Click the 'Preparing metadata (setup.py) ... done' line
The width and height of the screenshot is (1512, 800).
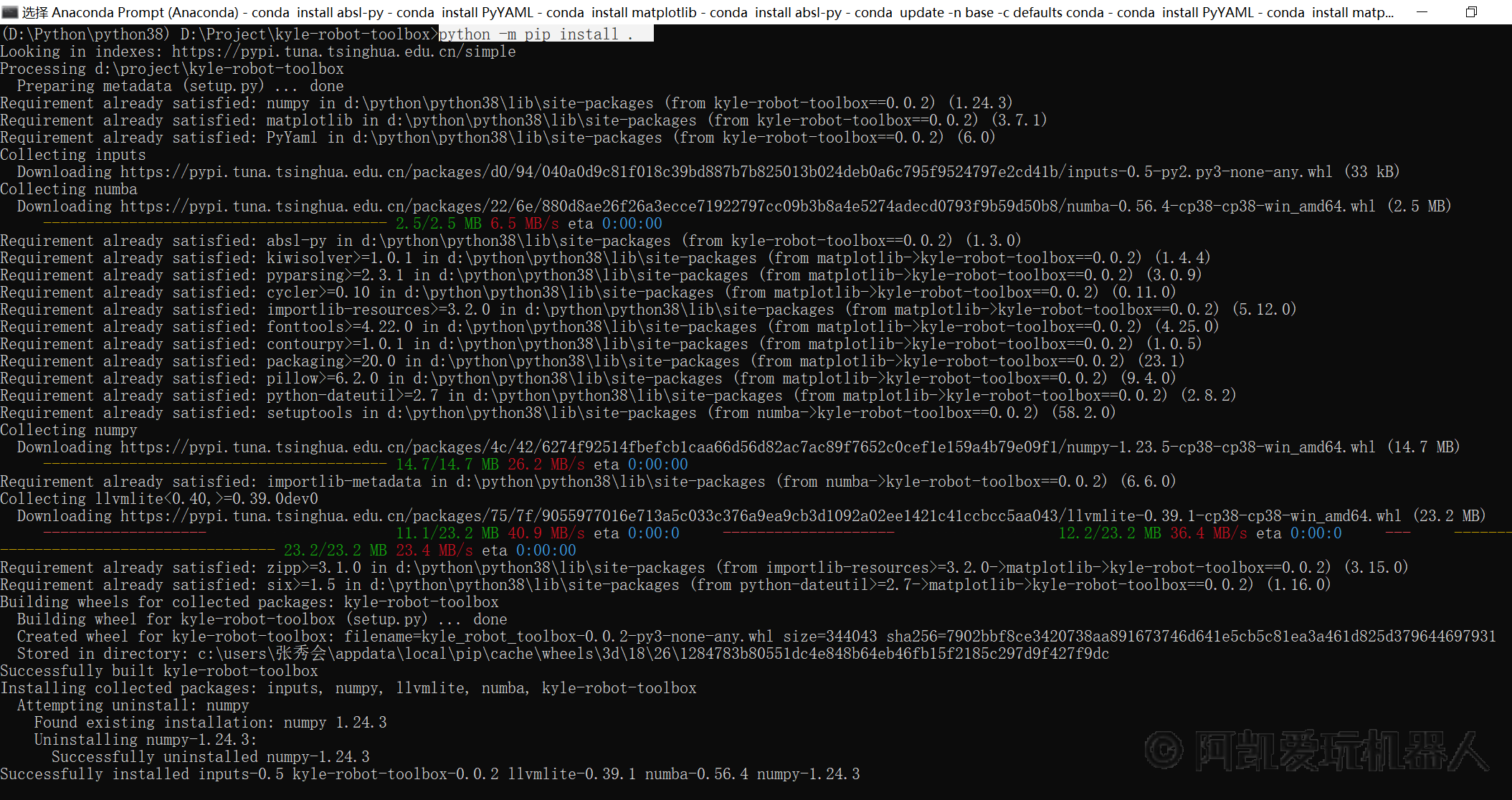tap(181, 86)
